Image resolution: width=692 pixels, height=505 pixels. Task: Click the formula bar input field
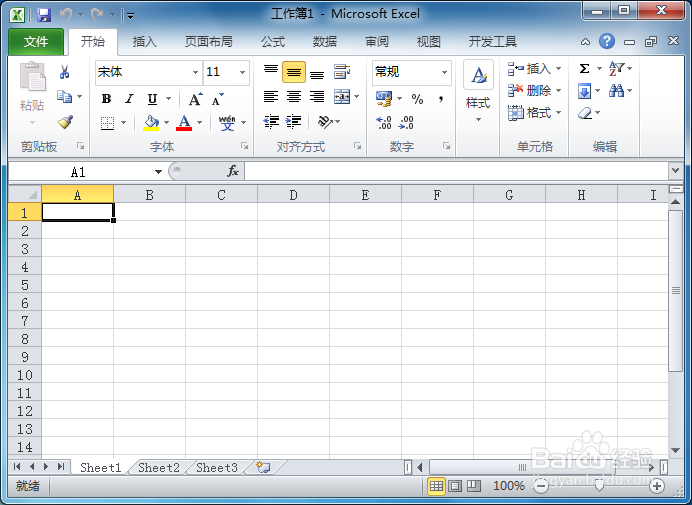[x=457, y=171]
